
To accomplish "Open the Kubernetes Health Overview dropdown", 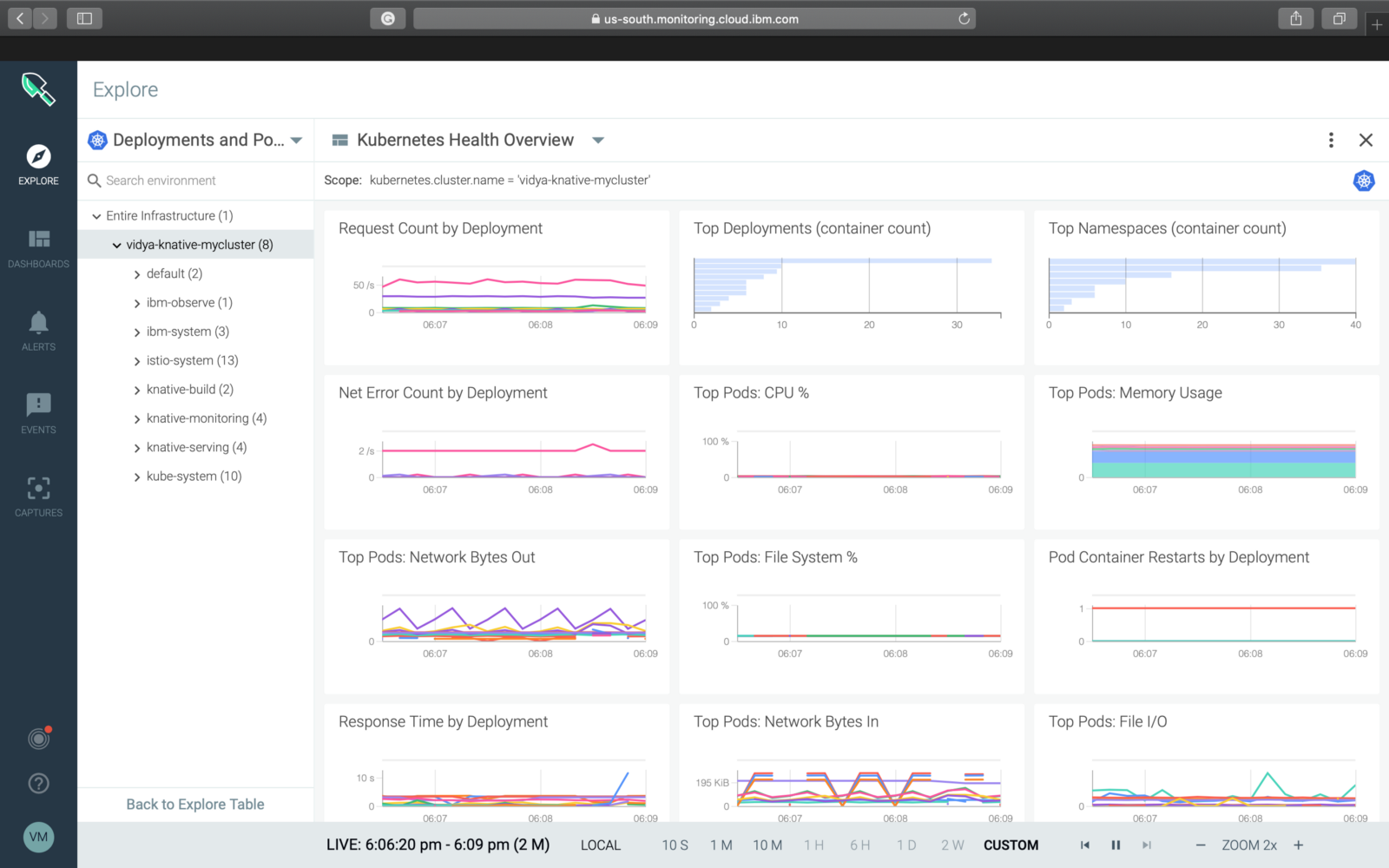I will tap(598, 140).
